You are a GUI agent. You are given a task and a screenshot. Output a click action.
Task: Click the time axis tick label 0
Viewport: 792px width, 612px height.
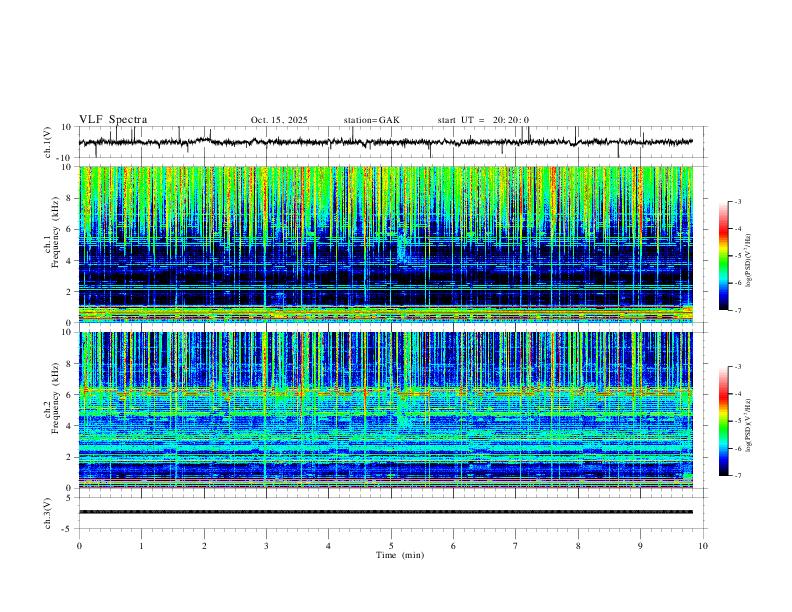click(x=79, y=546)
